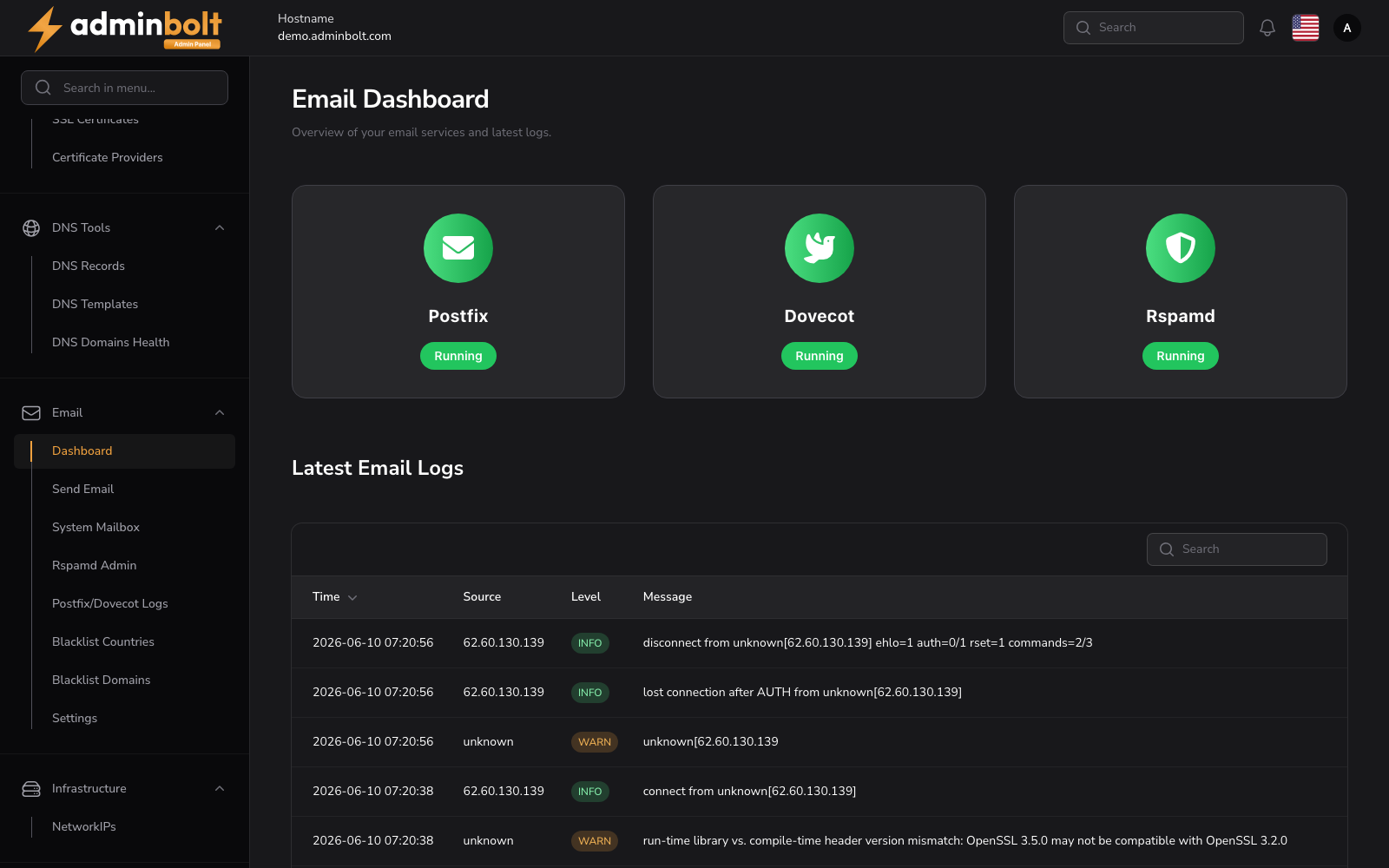Select the Email Dashboard menu item

[x=125, y=451]
